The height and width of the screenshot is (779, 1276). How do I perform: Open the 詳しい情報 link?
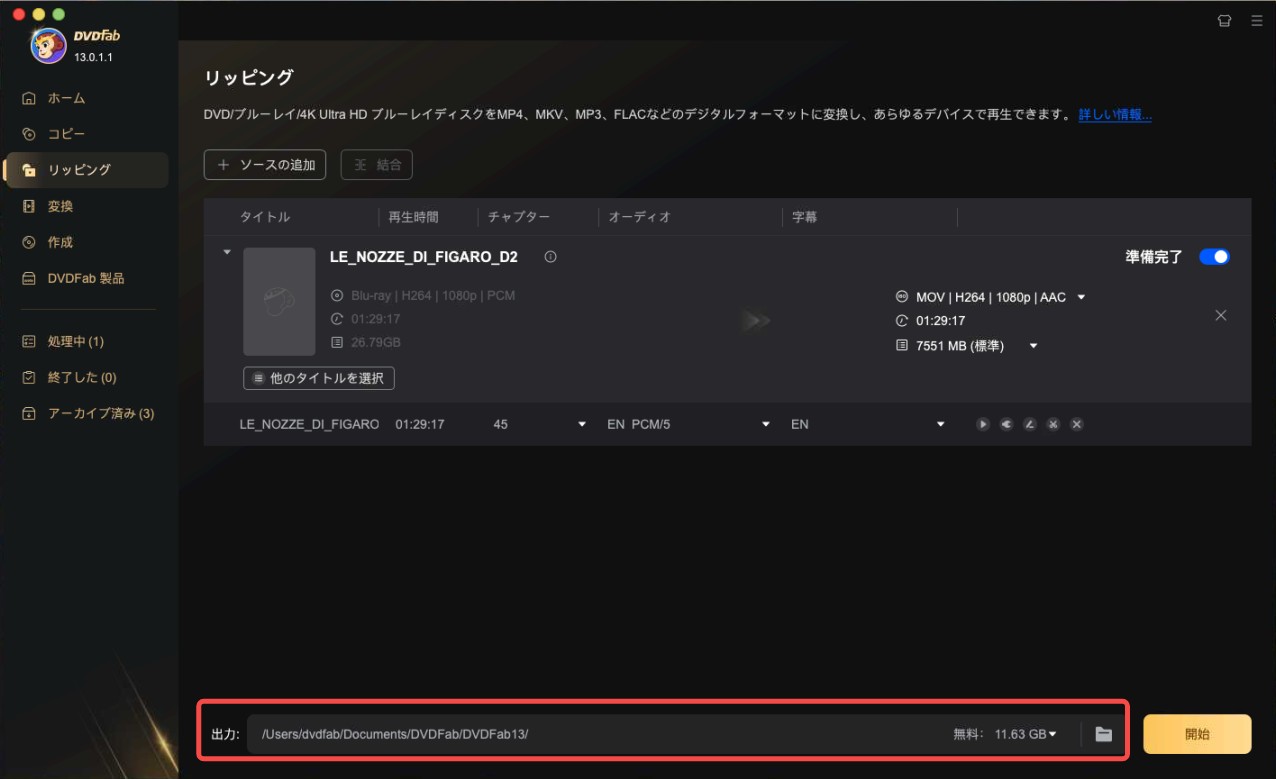(1115, 115)
